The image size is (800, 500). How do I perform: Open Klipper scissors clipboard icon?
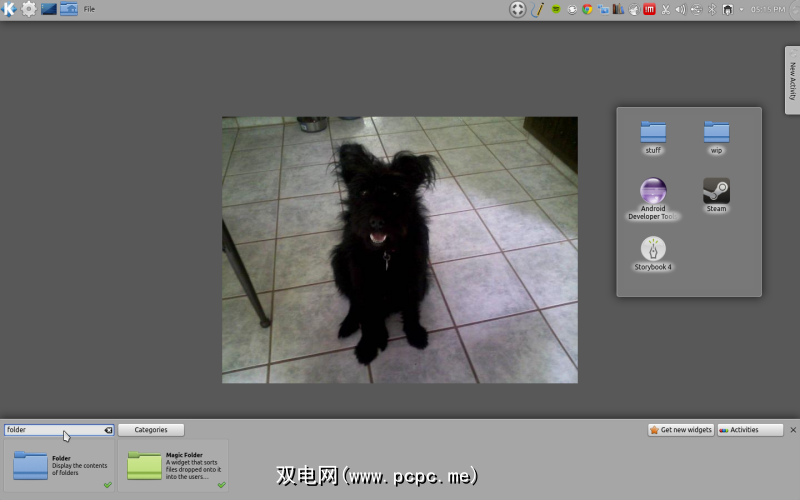click(665, 9)
